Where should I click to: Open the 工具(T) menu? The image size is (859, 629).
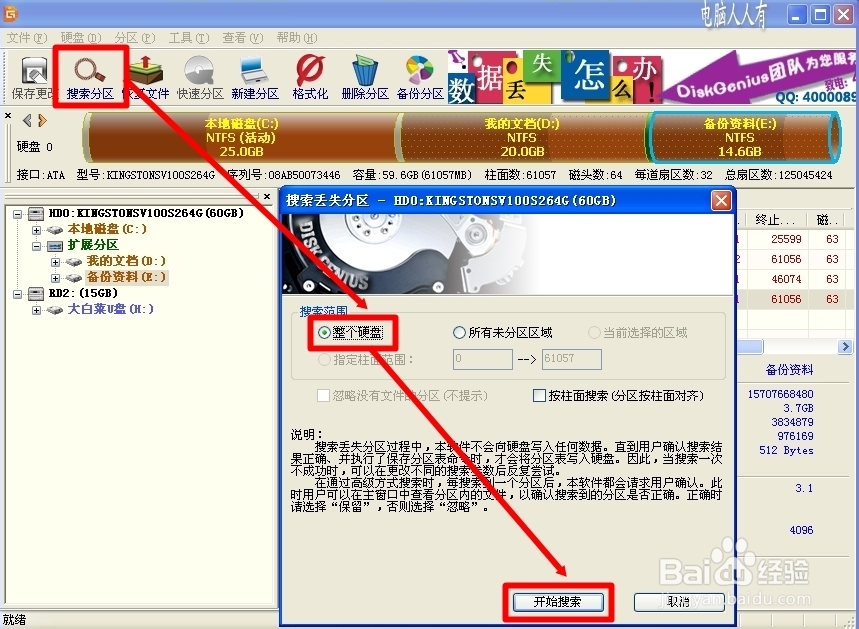[x=188, y=38]
